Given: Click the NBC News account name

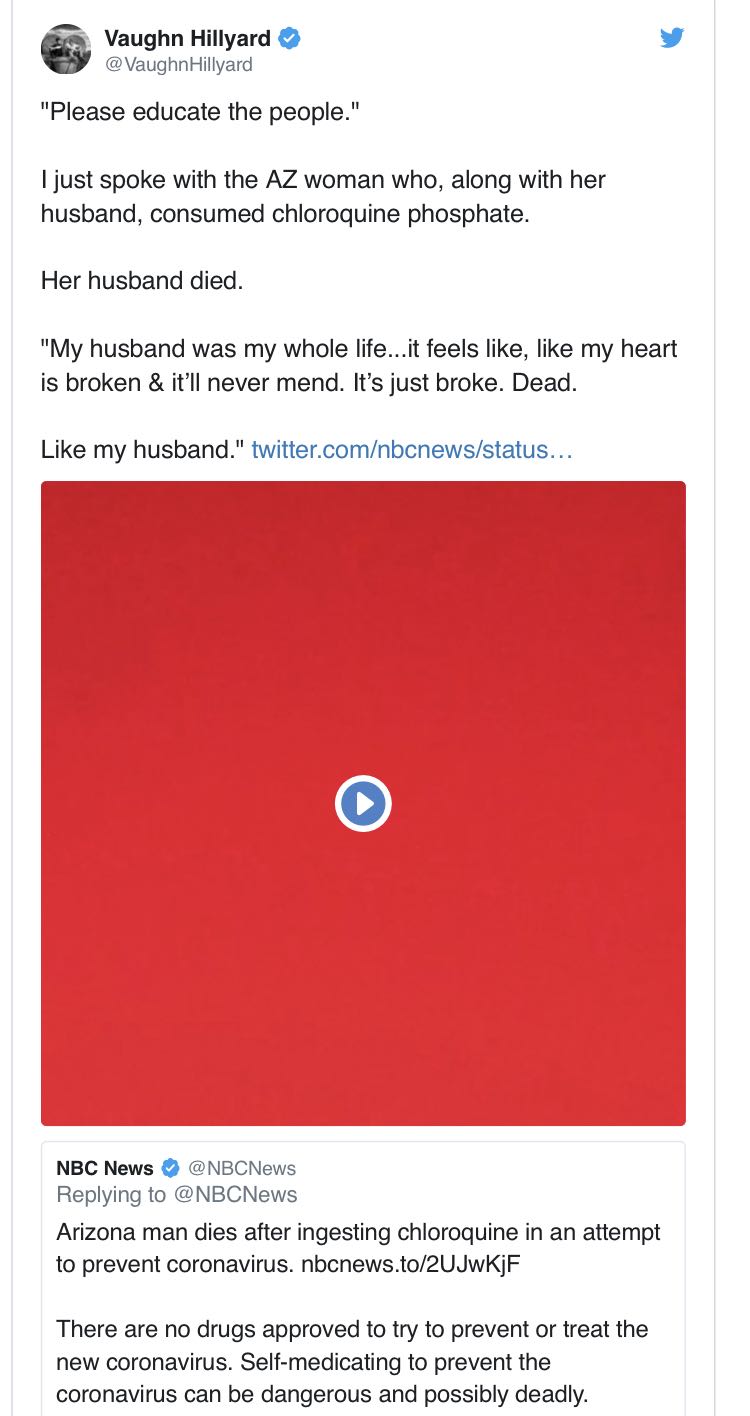Looking at the screenshot, I should (x=105, y=1168).
